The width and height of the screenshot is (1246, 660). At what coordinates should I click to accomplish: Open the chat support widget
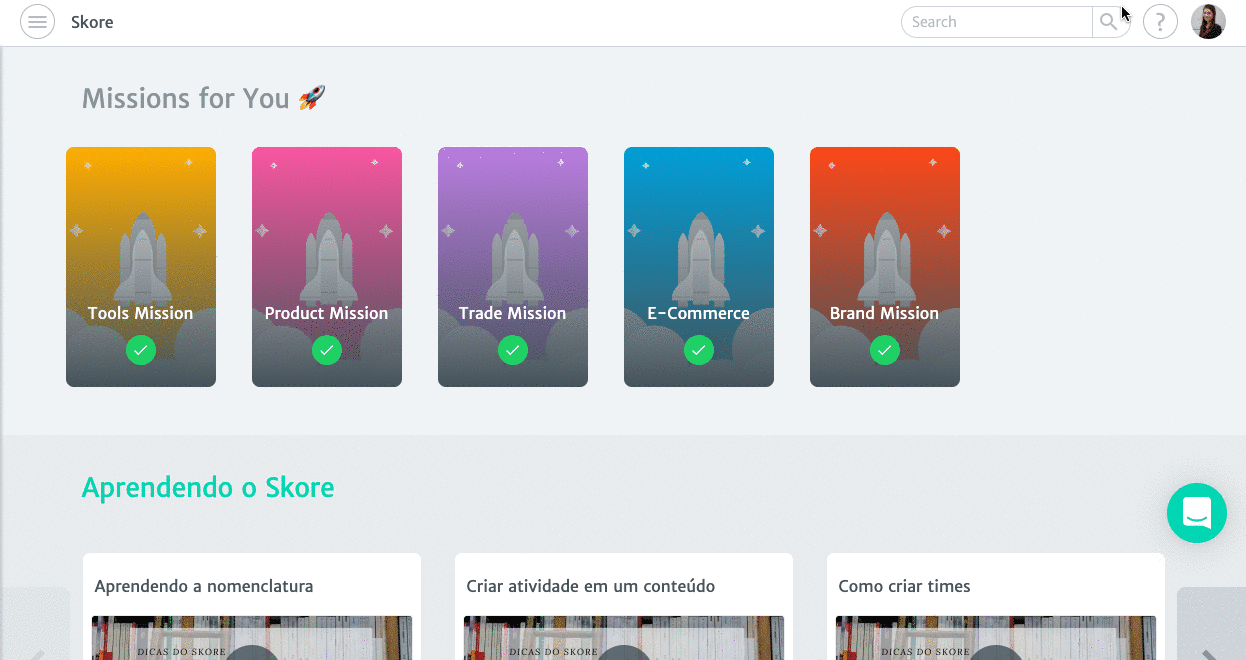click(1197, 513)
